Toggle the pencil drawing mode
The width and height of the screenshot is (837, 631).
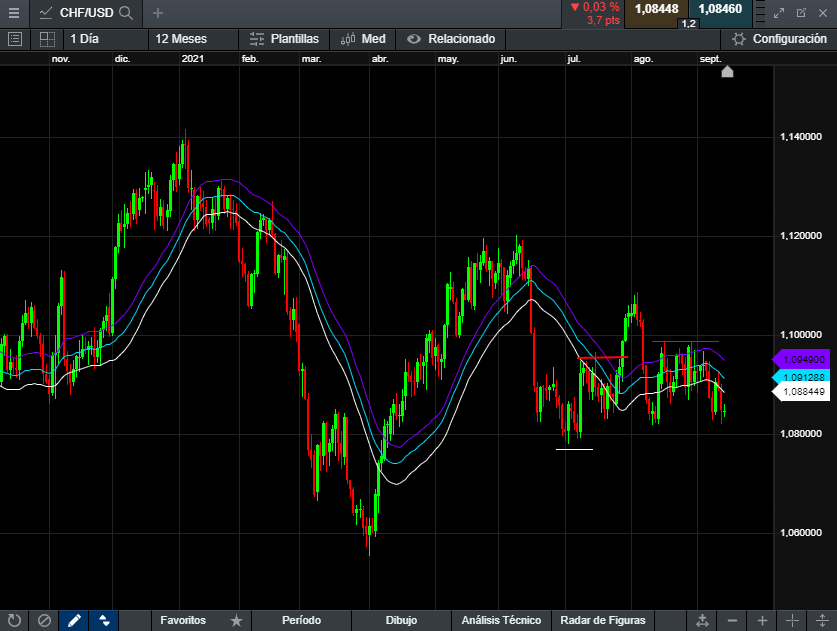74,620
